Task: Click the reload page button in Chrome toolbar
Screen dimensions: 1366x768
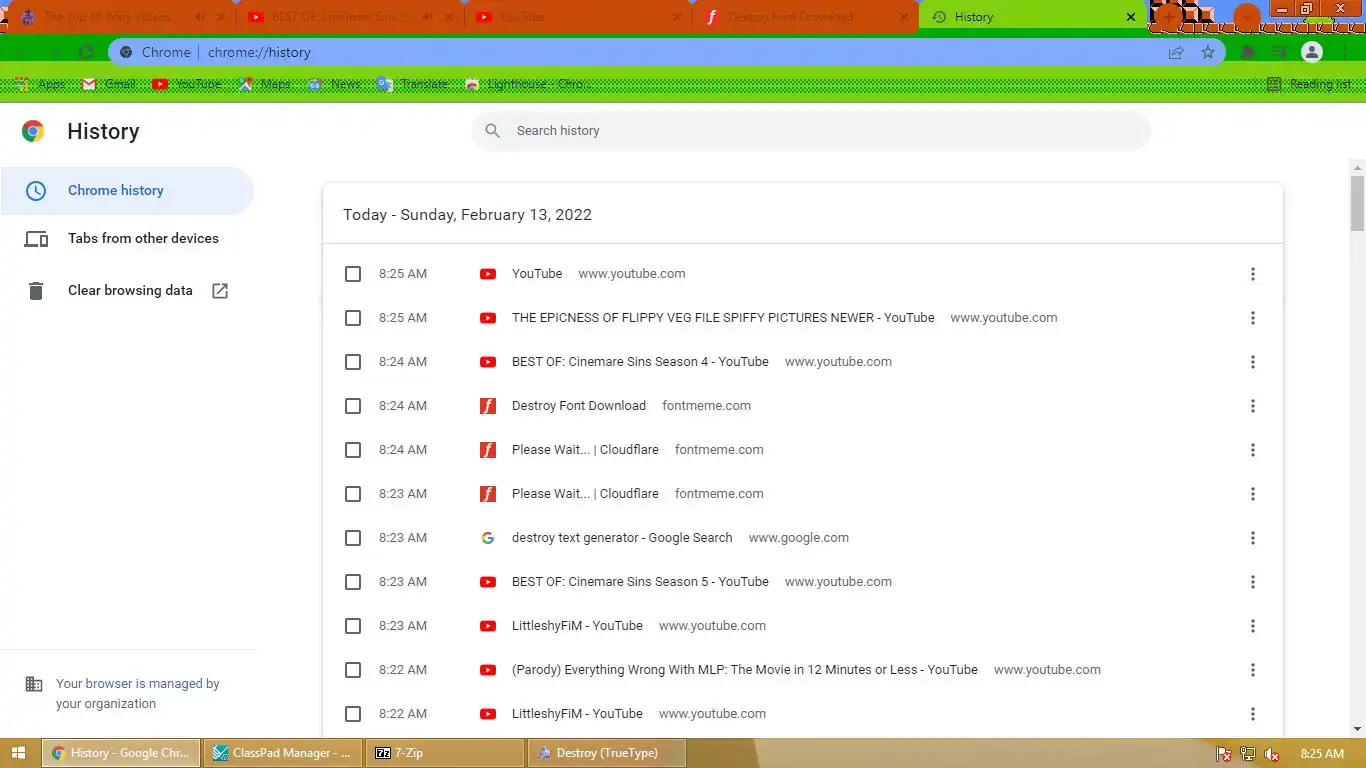Action: coord(86,52)
